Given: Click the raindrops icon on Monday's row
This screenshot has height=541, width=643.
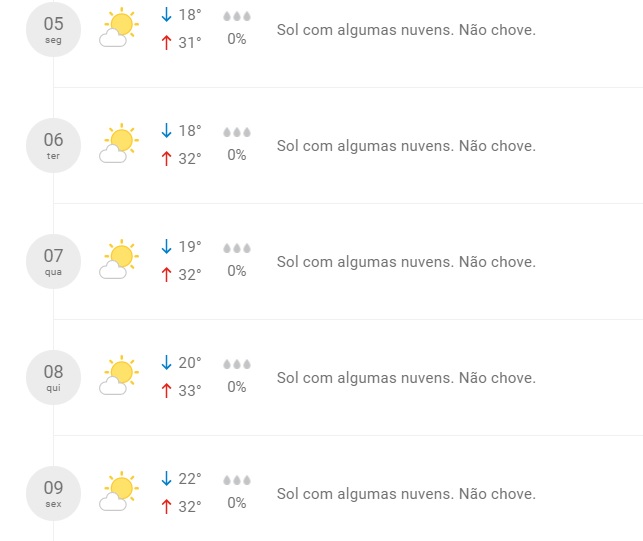Looking at the screenshot, I should click(x=237, y=16).
